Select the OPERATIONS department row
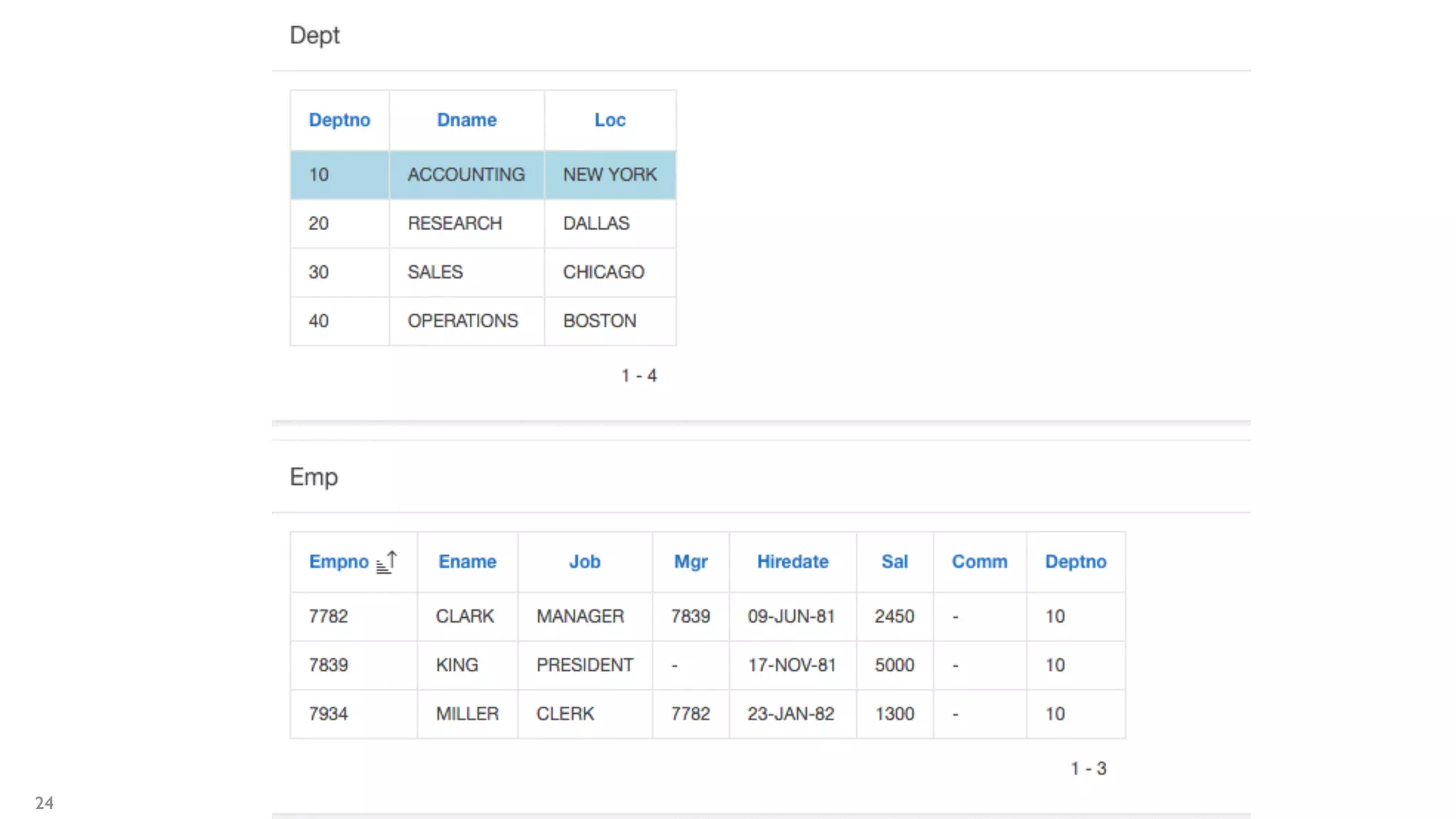This screenshot has height=819, width=1456. 462,321
